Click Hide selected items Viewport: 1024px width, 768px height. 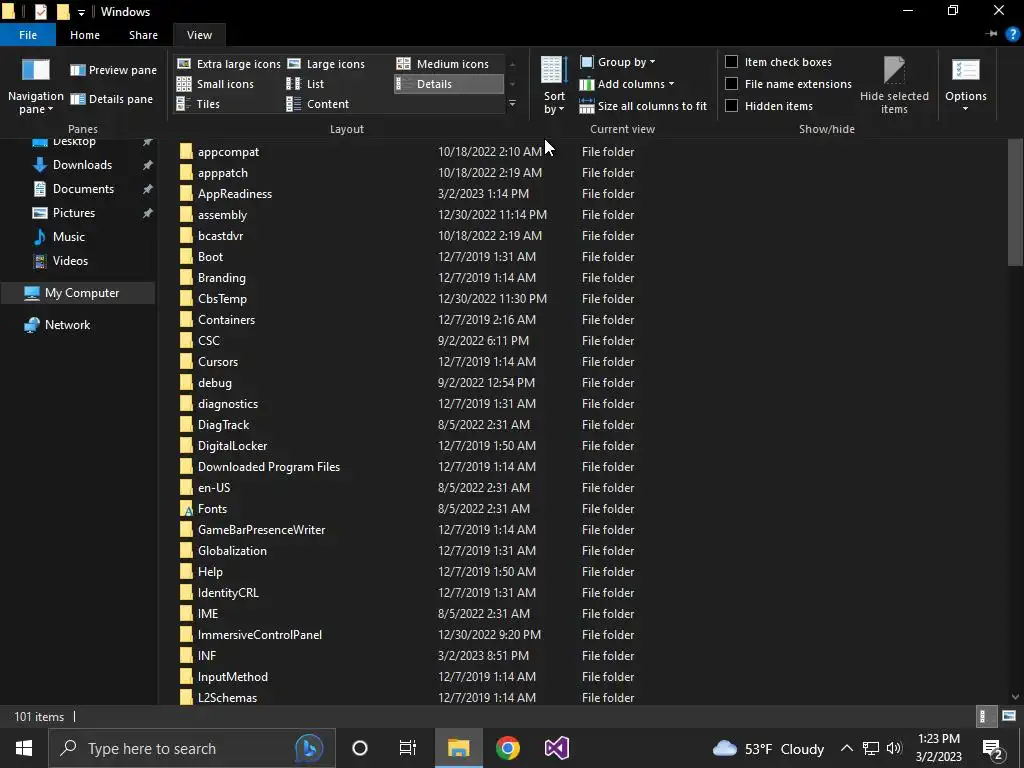pyautogui.click(x=894, y=85)
